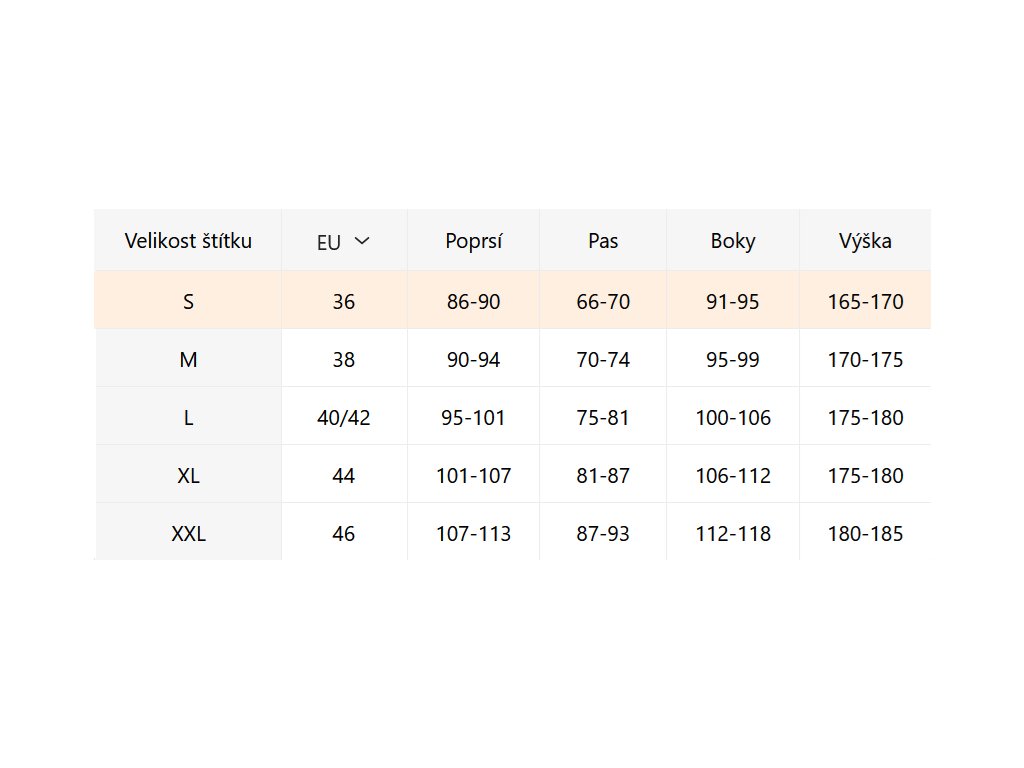The image size is (1024, 768).
Task: Click EU size 46 cell
Action: click(343, 533)
